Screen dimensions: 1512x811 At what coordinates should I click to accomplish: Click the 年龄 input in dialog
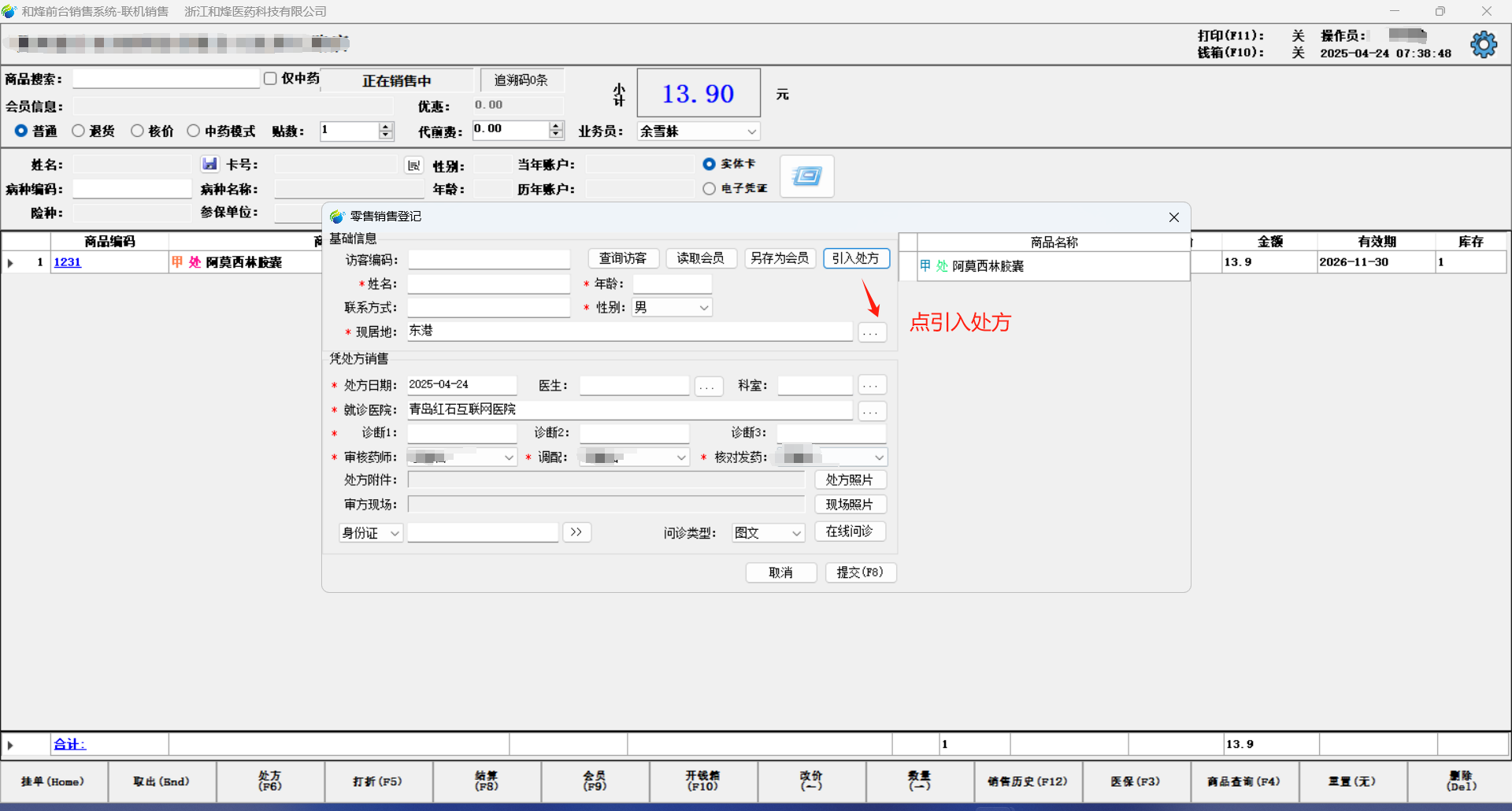(673, 284)
